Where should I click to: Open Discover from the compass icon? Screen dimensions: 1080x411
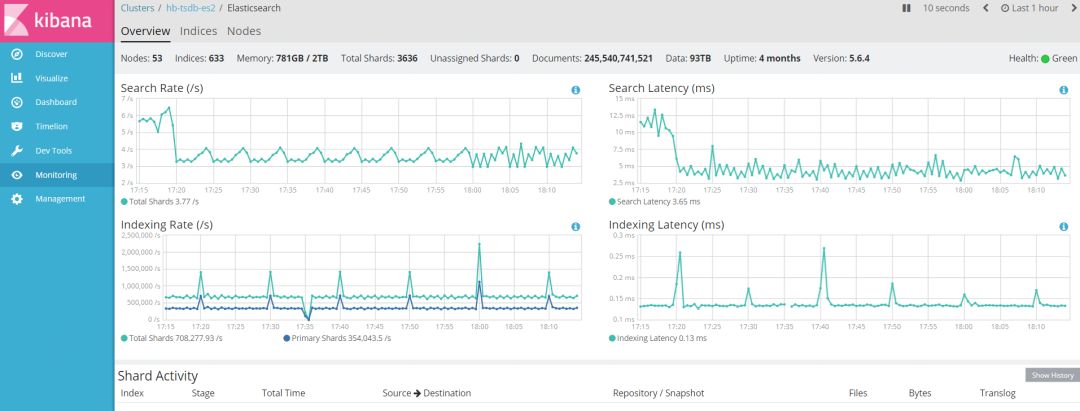[x=17, y=54]
